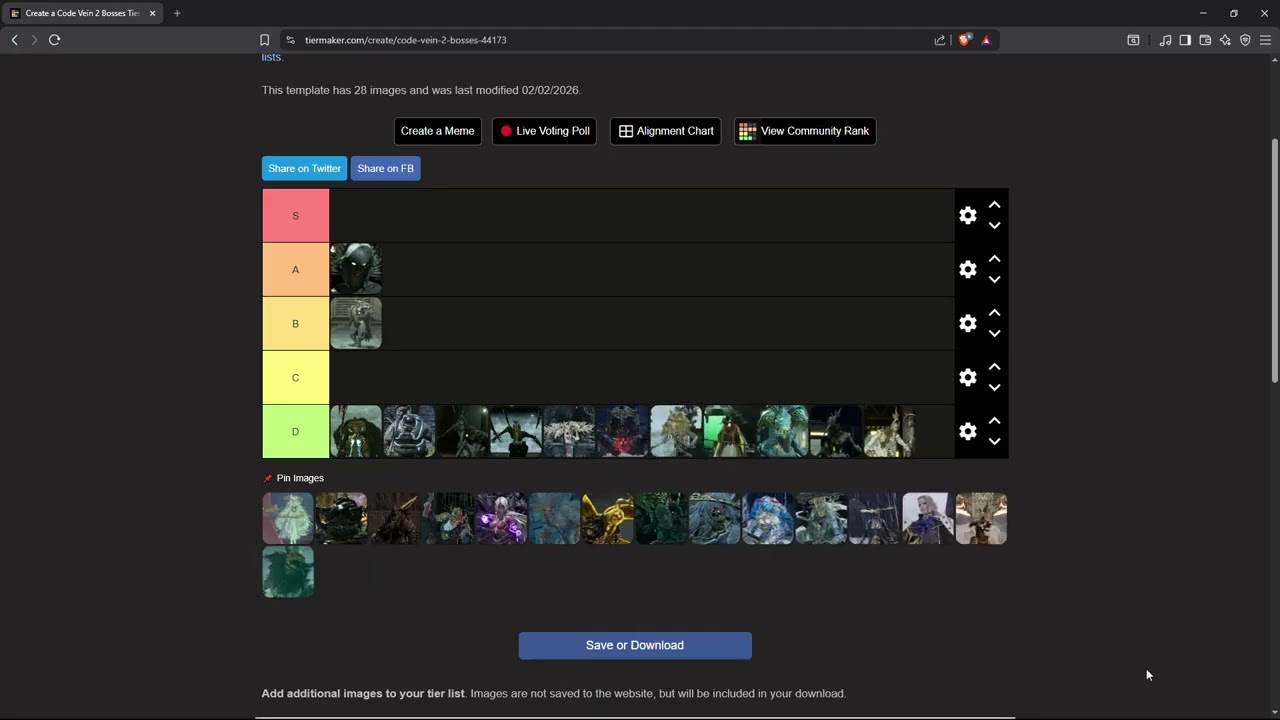Select white-haired man in blue coat thumbnail
Screen dimensions: 1280x720
click(x=928, y=518)
